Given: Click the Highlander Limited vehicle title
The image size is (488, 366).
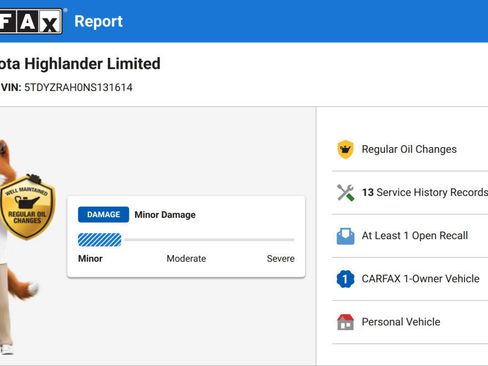Looking at the screenshot, I should (80, 64).
